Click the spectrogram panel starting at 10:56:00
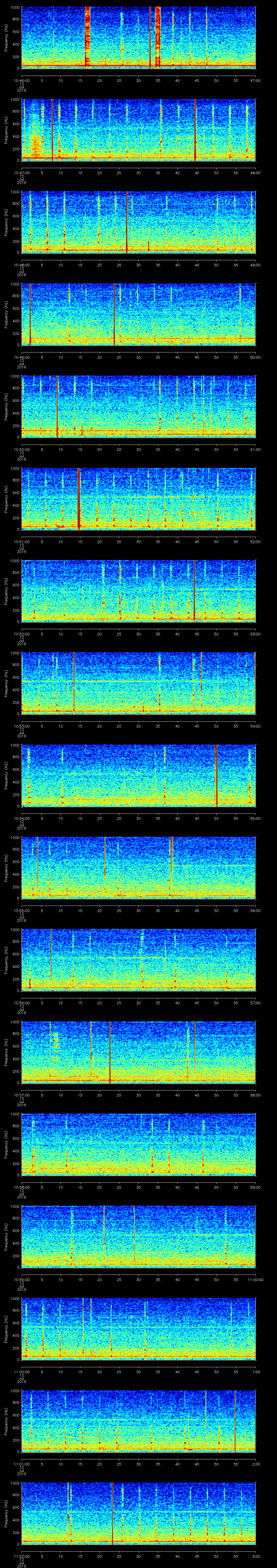Image resolution: width=277 pixels, height=1568 pixels. 139,960
